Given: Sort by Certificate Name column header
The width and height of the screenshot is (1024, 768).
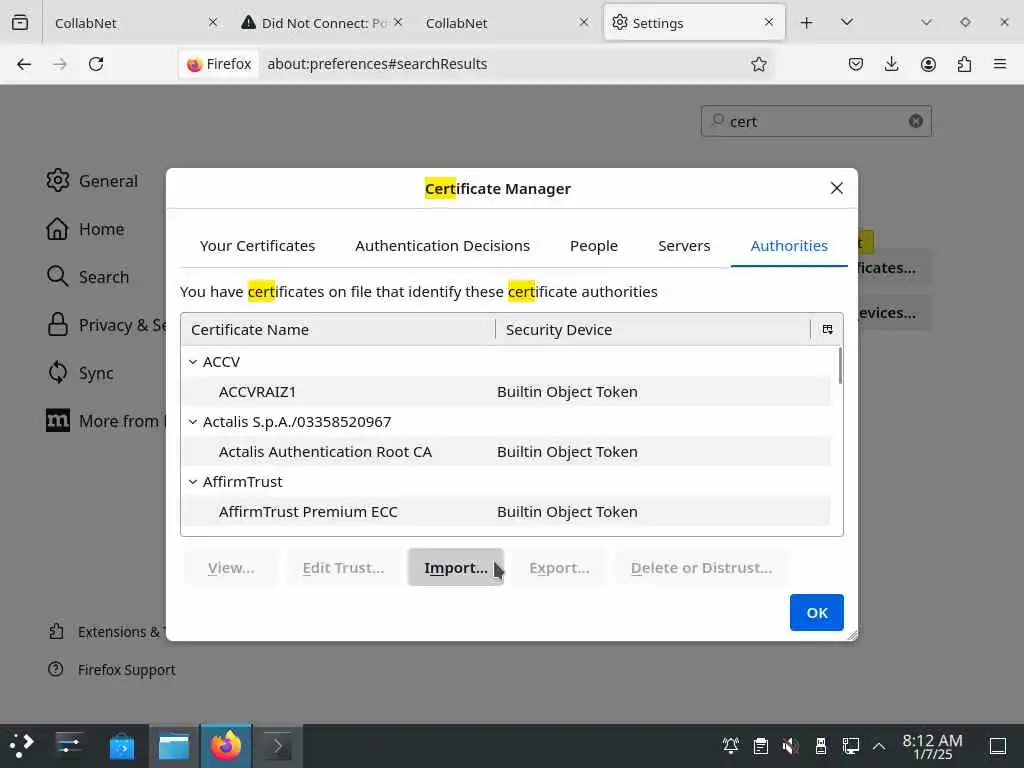Looking at the screenshot, I should (338, 329).
